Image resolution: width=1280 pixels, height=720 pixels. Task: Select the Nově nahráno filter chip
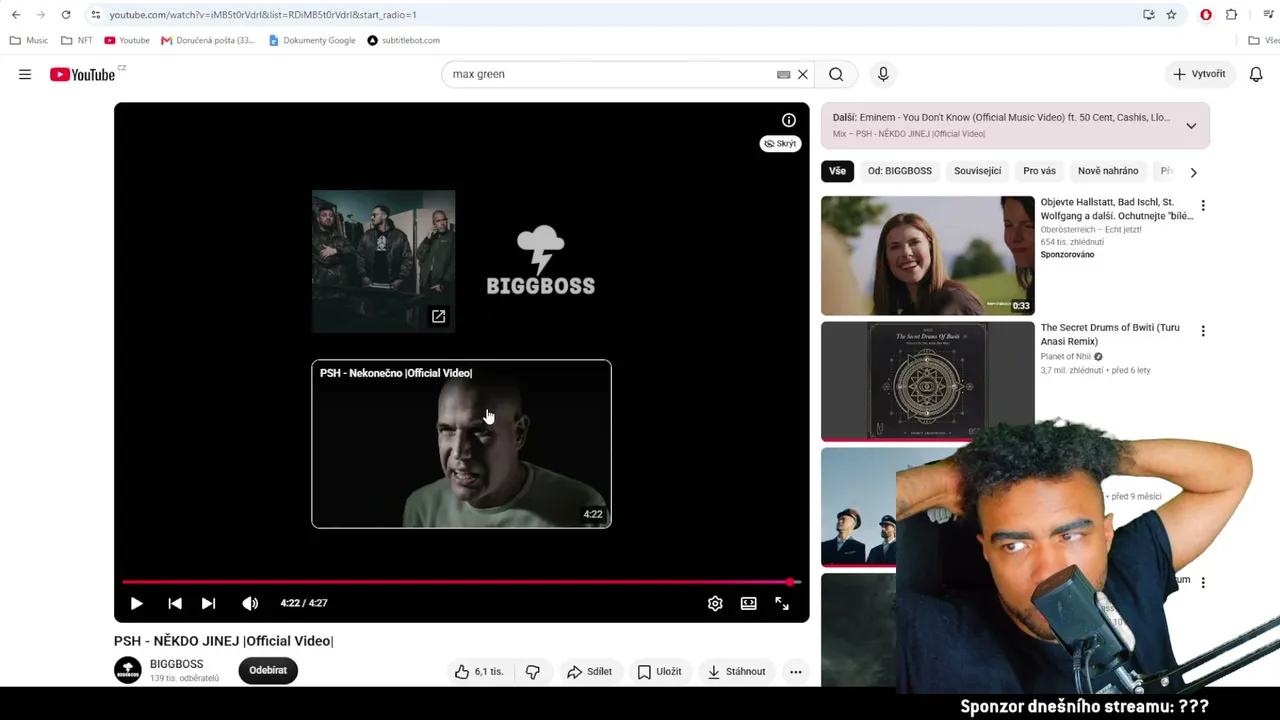coord(1108,171)
